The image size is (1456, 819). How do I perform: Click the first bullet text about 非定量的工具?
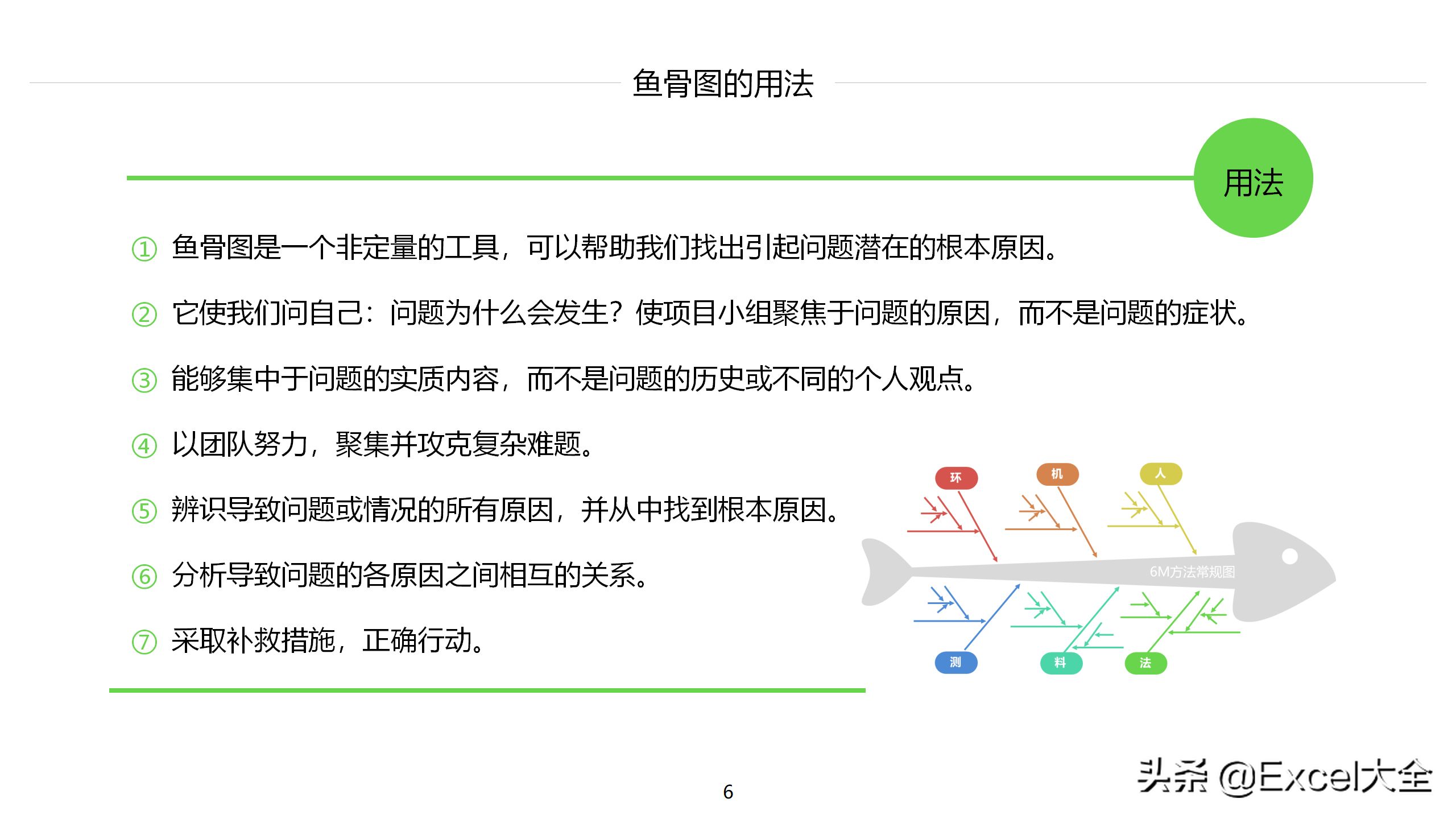click(x=614, y=248)
